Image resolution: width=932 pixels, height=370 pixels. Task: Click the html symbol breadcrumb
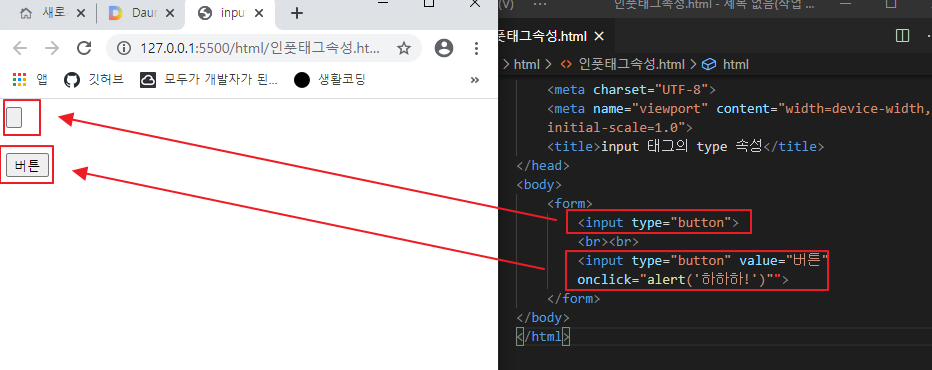725,64
